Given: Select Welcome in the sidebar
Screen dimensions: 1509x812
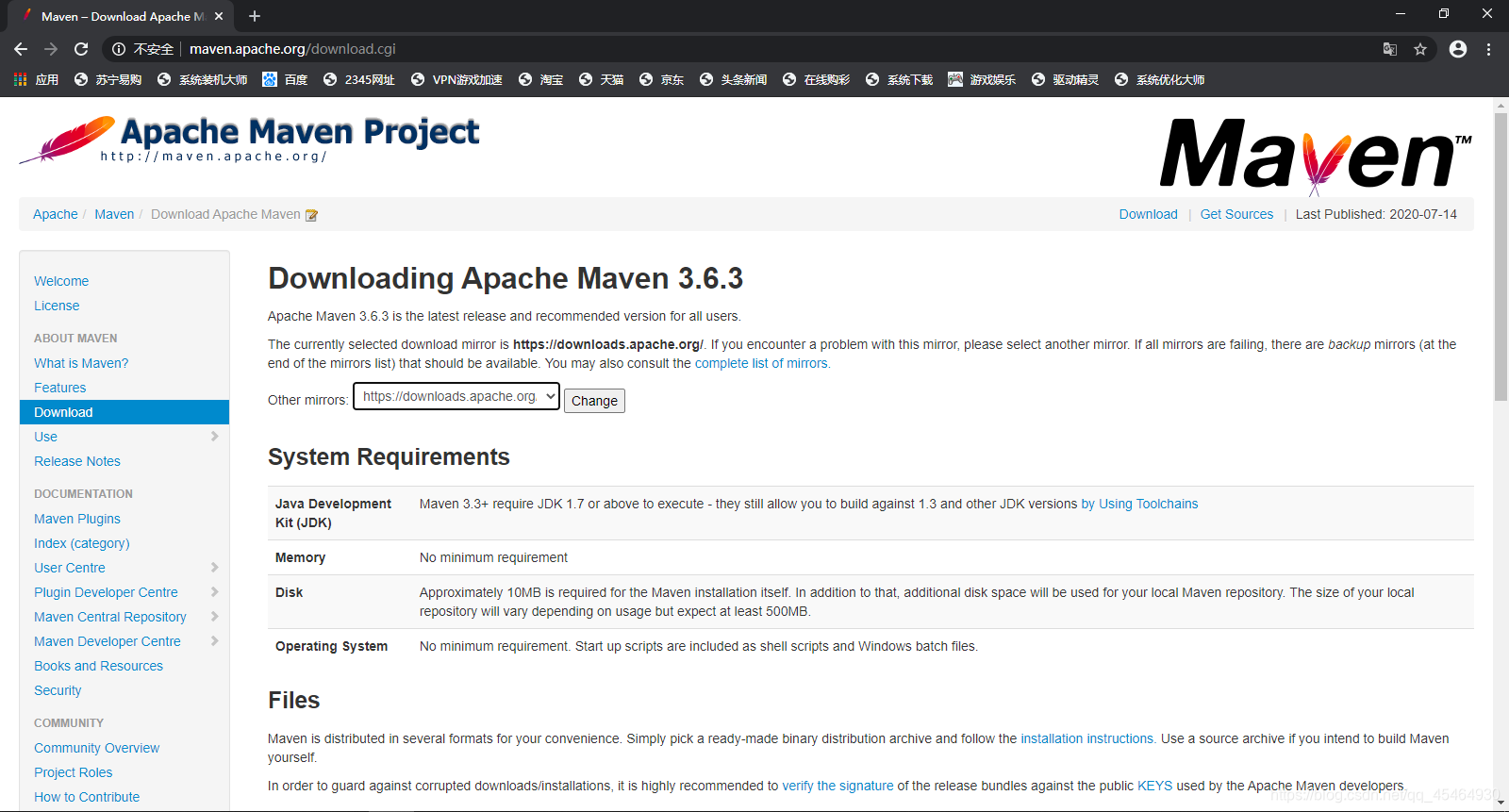Looking at the screenshot, I should click(x=61, y=281).
